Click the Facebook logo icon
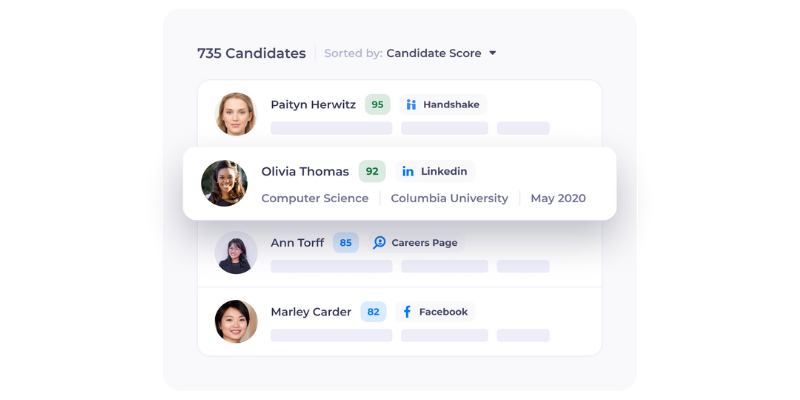This screenshot has width=800, height=400. pyautogui.click(x=407, y=312)
